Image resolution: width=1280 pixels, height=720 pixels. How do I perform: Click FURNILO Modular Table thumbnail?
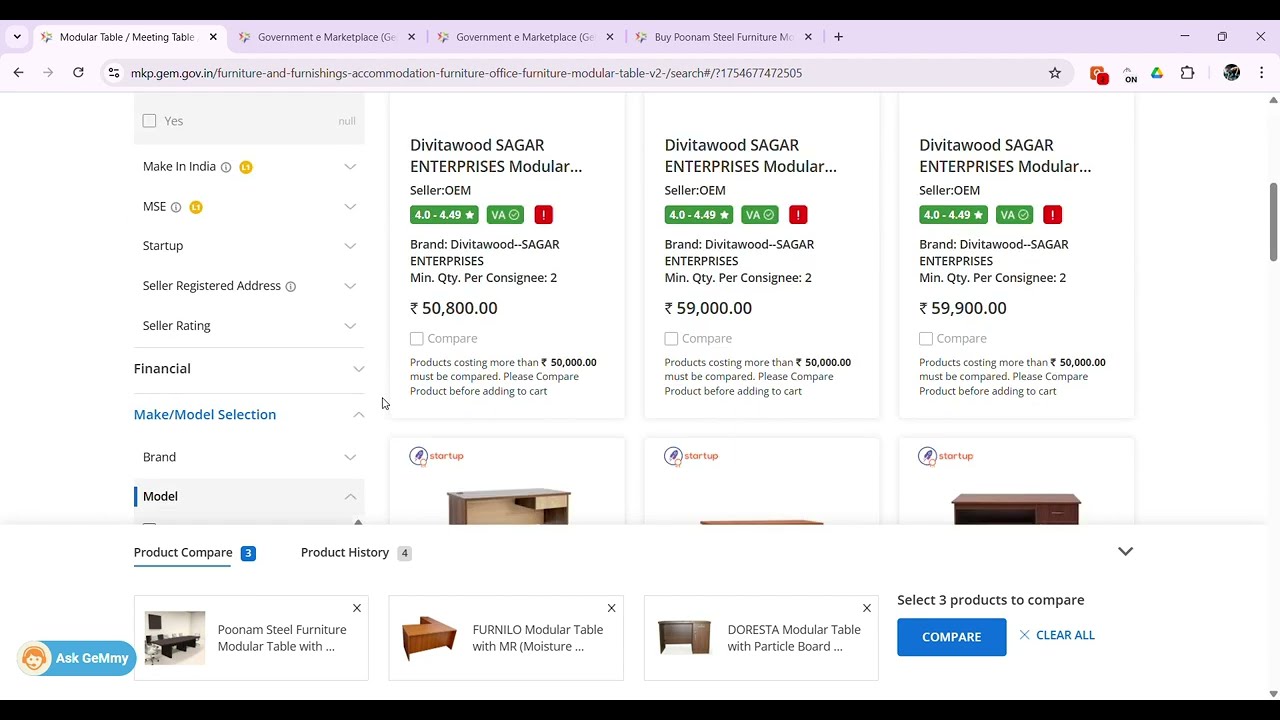tap(430, 638)
